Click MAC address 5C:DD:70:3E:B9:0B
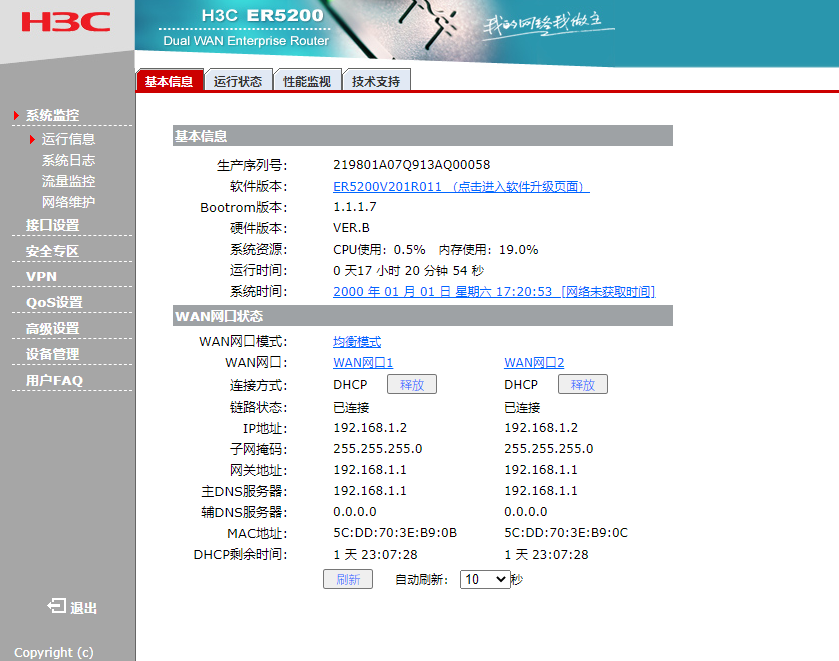Image resolution: width=839 pixels, height=661 pixels. click(x=395, y=533)
